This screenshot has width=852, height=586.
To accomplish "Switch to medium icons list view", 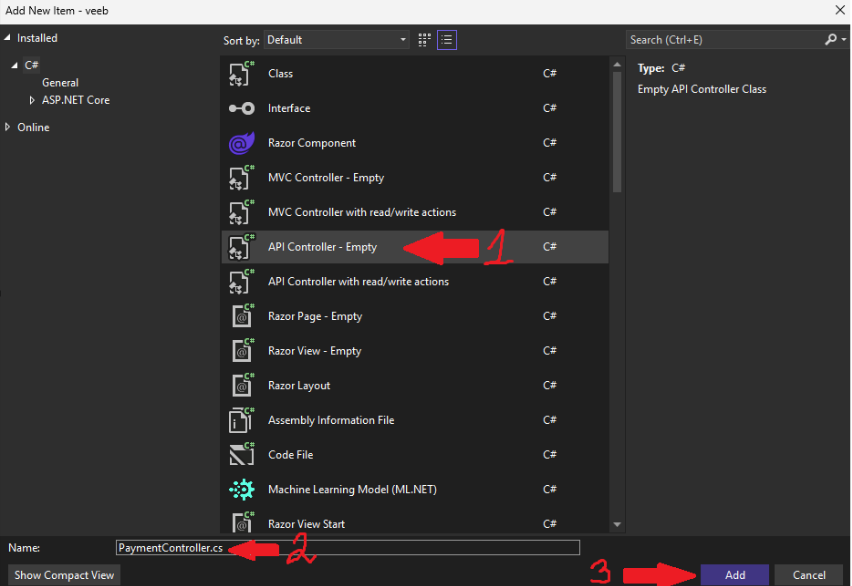I will click(447, 40).
